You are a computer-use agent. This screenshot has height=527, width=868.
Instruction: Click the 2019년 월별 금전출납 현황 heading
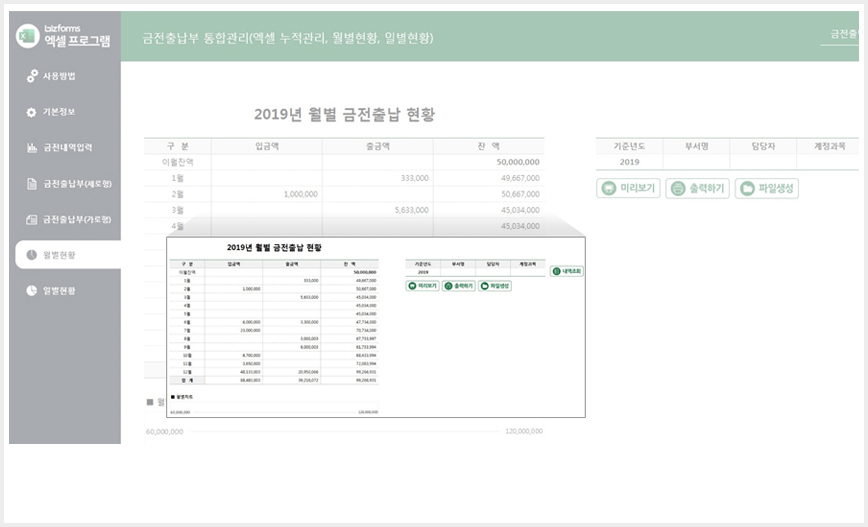344,115
